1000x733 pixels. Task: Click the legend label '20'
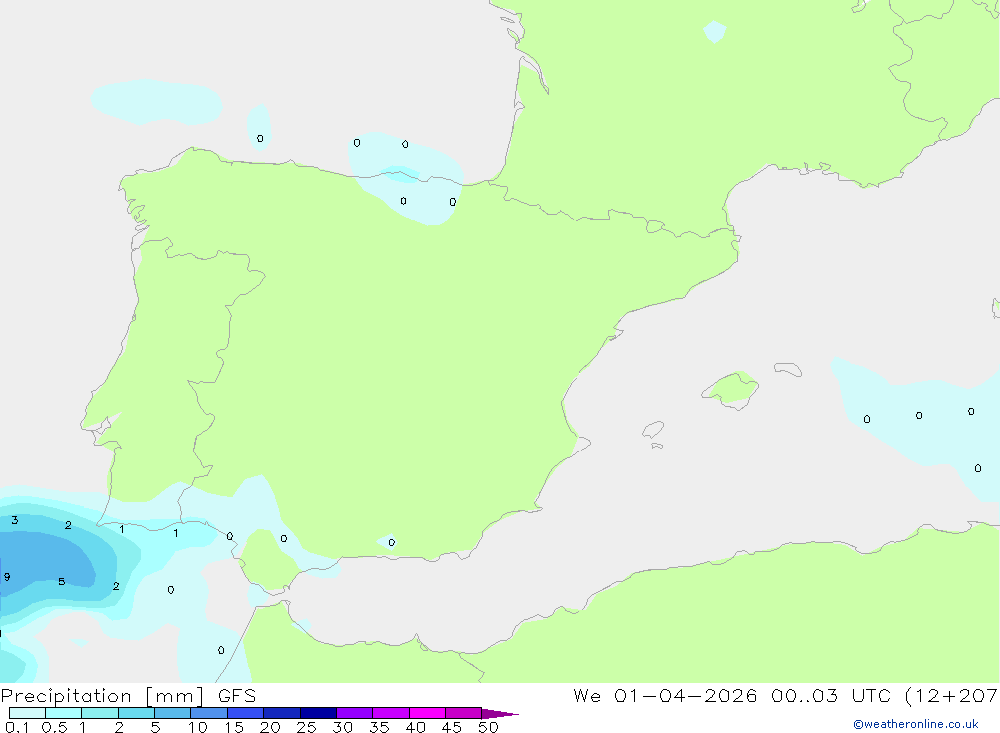(x=270, y=727)
